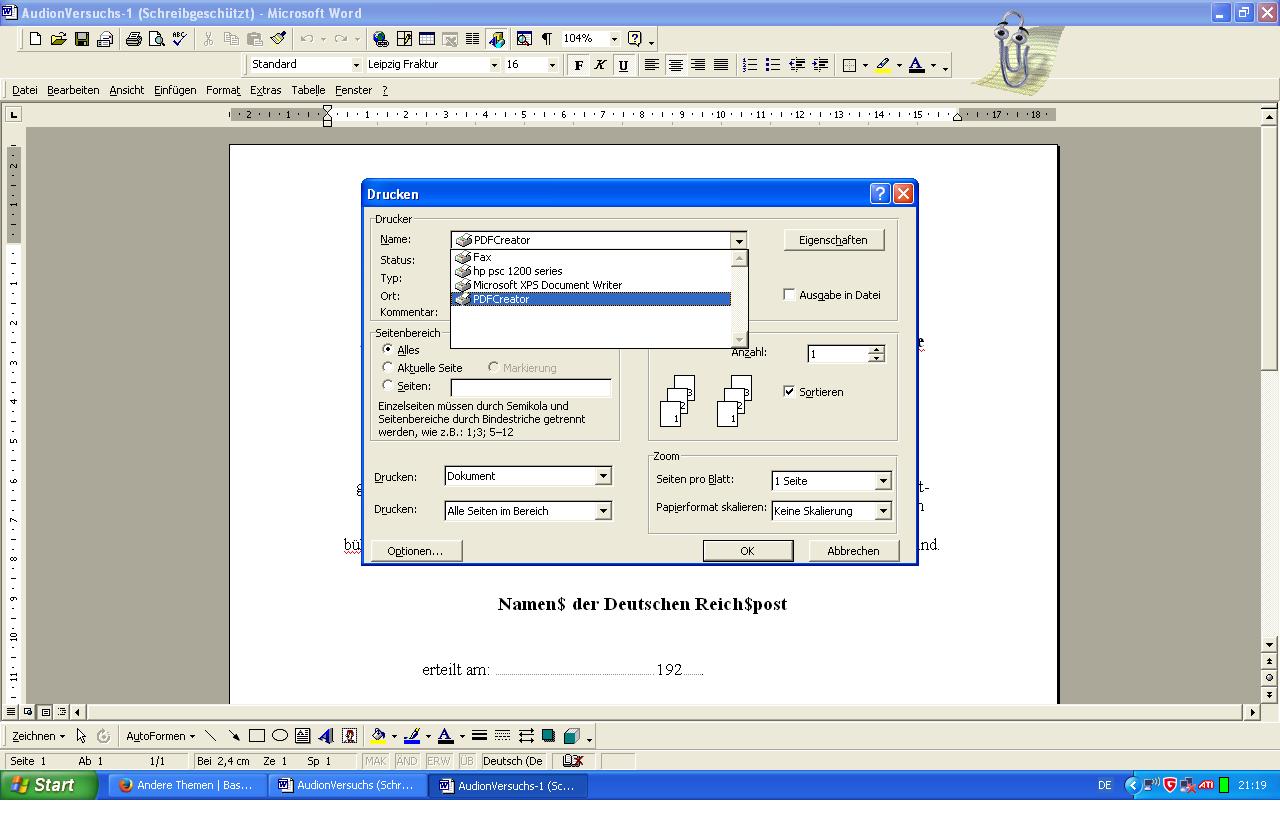Click the Print icon in standard toolbar
The image size is (1280, 830).
[x=133, y=39]
